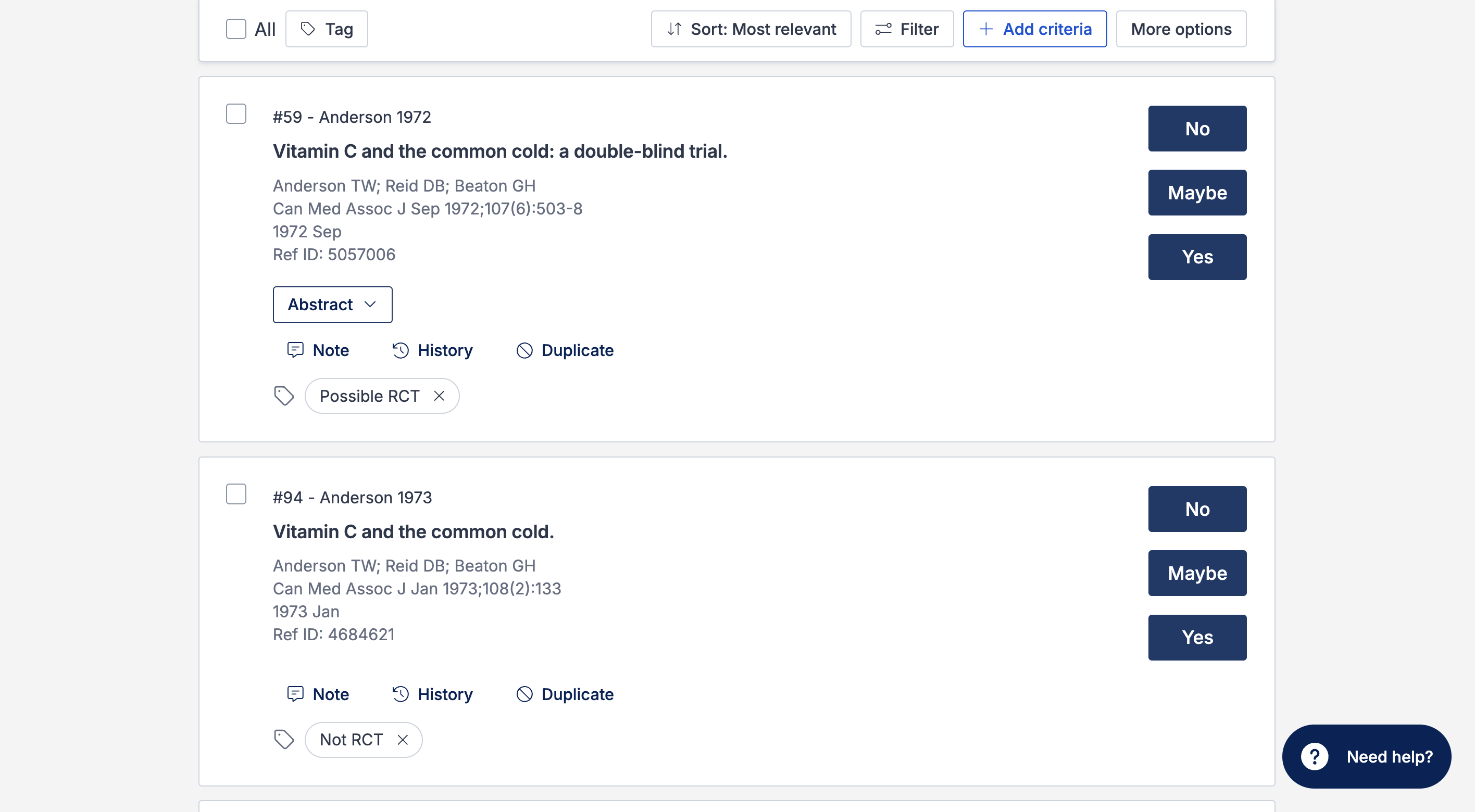
Task: View History for Anderson 1972 study
Action: 433,350
